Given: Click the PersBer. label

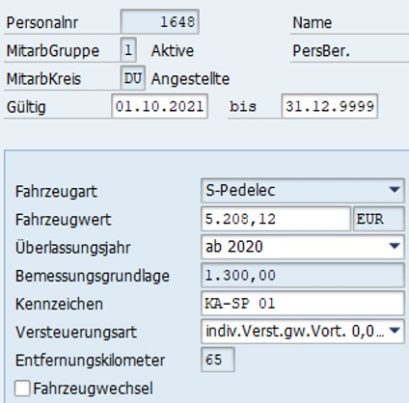Looking at the screenshot, I should click(321, 51).
